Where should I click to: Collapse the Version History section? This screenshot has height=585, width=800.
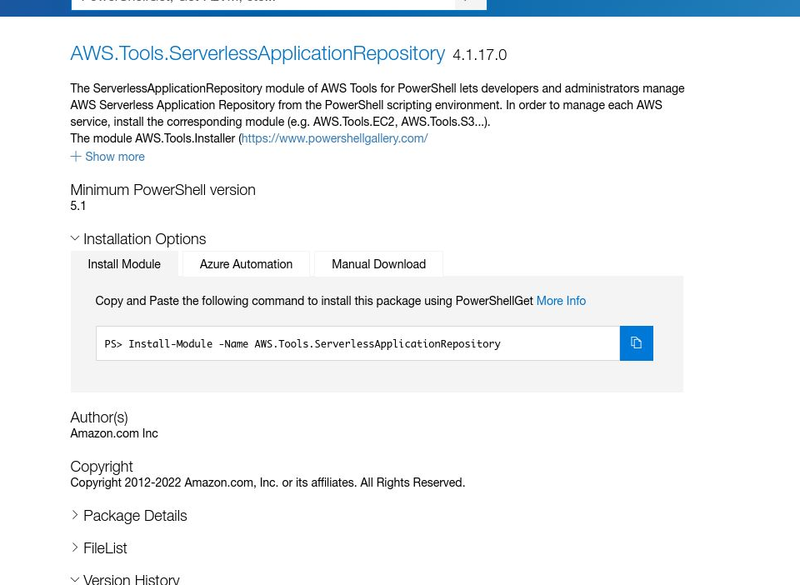click(126, 579)
